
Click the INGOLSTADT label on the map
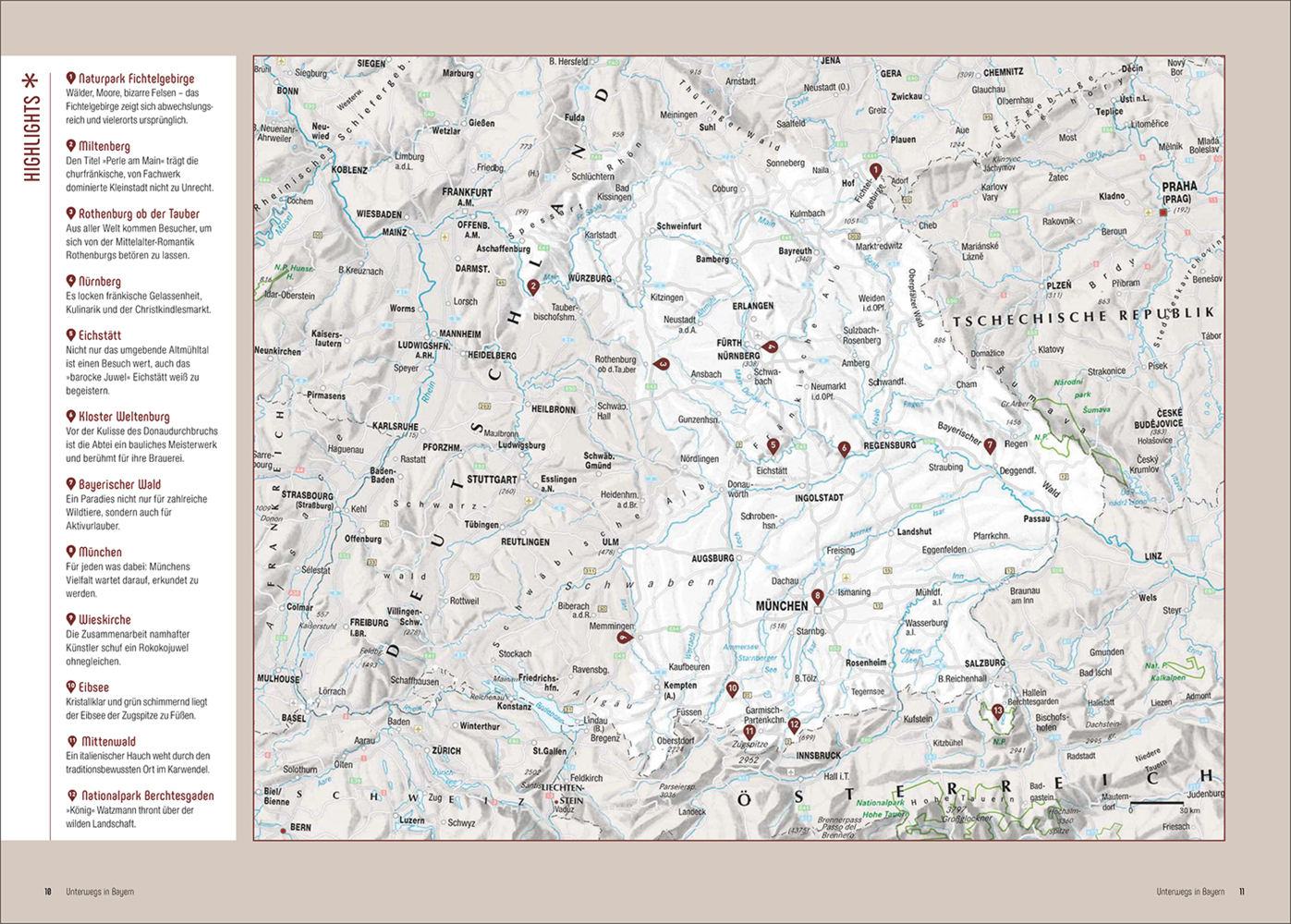pyautogui.click(x=819, y=497)
